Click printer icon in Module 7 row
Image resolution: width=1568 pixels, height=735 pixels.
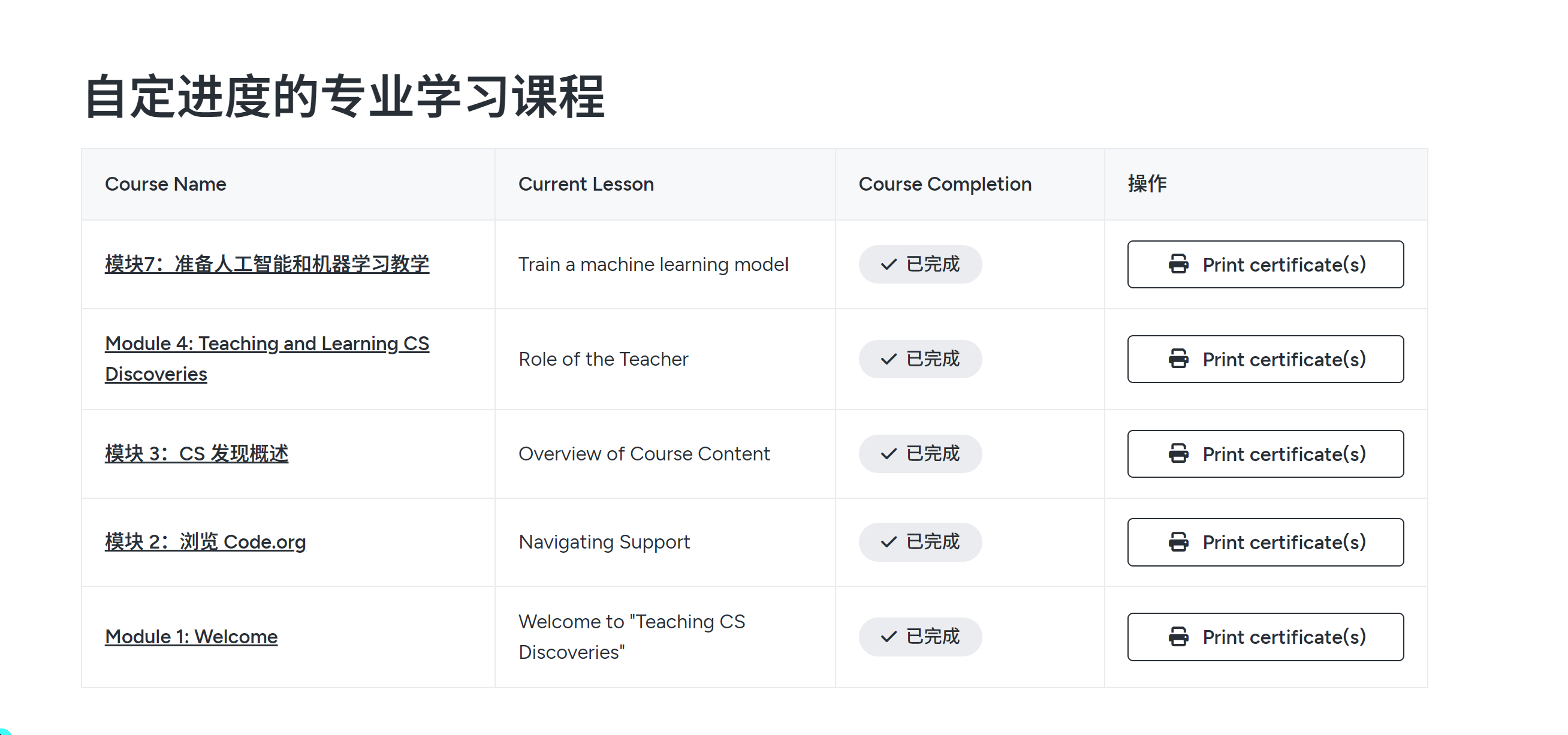(x=1178, y=264)
